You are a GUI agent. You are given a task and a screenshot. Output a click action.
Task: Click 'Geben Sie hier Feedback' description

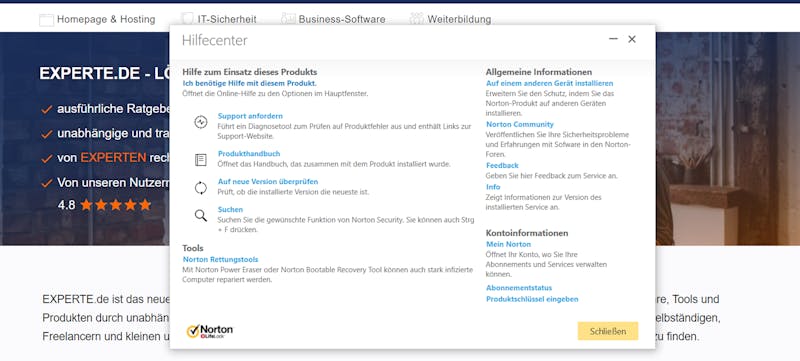tap(552, 176)
